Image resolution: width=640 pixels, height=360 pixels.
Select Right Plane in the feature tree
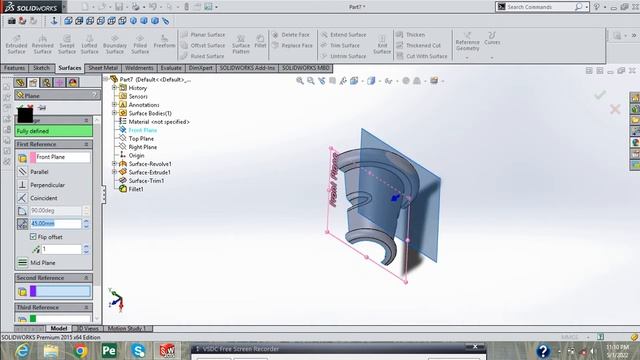[x=142, y=147]
